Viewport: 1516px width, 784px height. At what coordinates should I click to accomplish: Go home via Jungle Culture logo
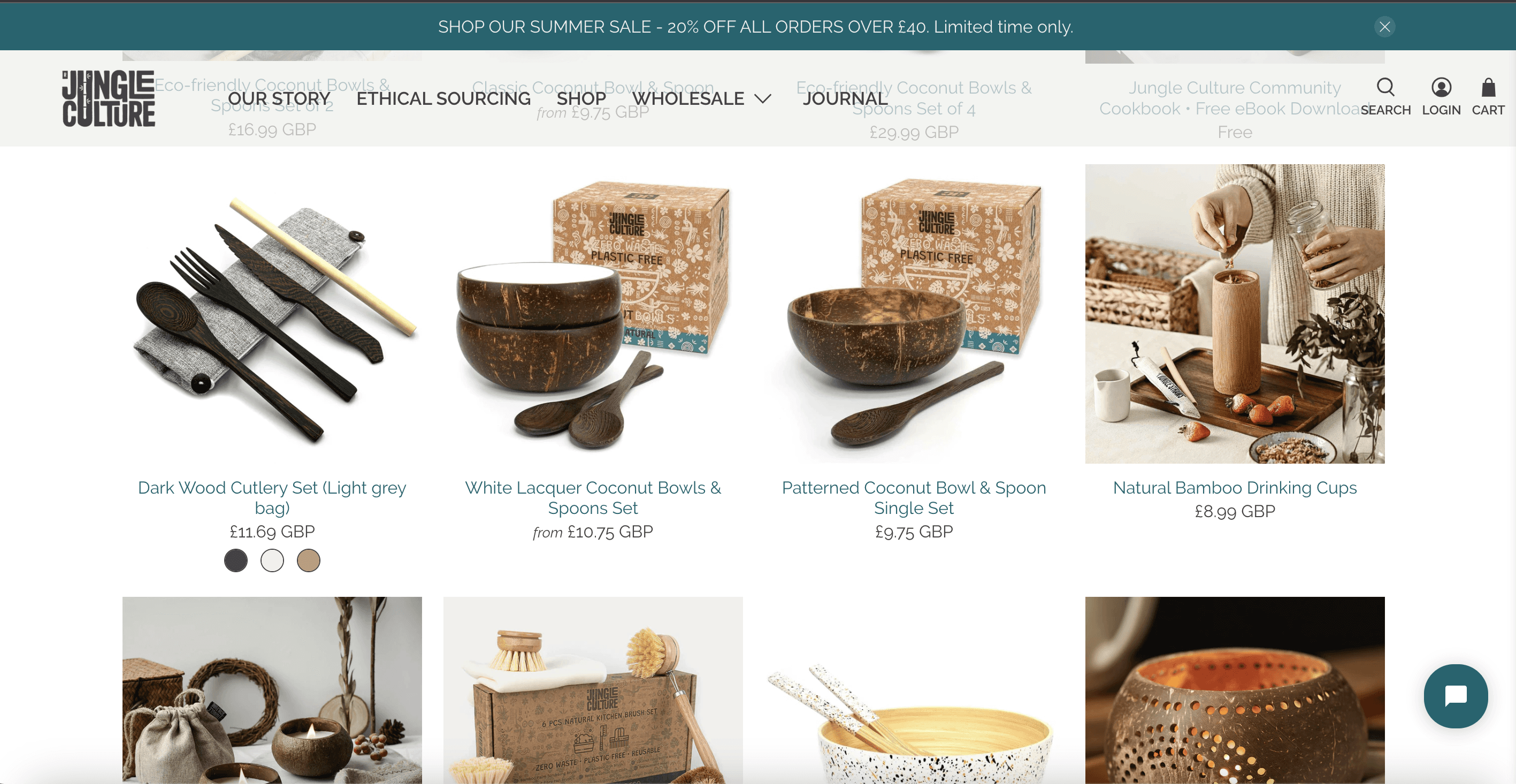tap(108, 98)
